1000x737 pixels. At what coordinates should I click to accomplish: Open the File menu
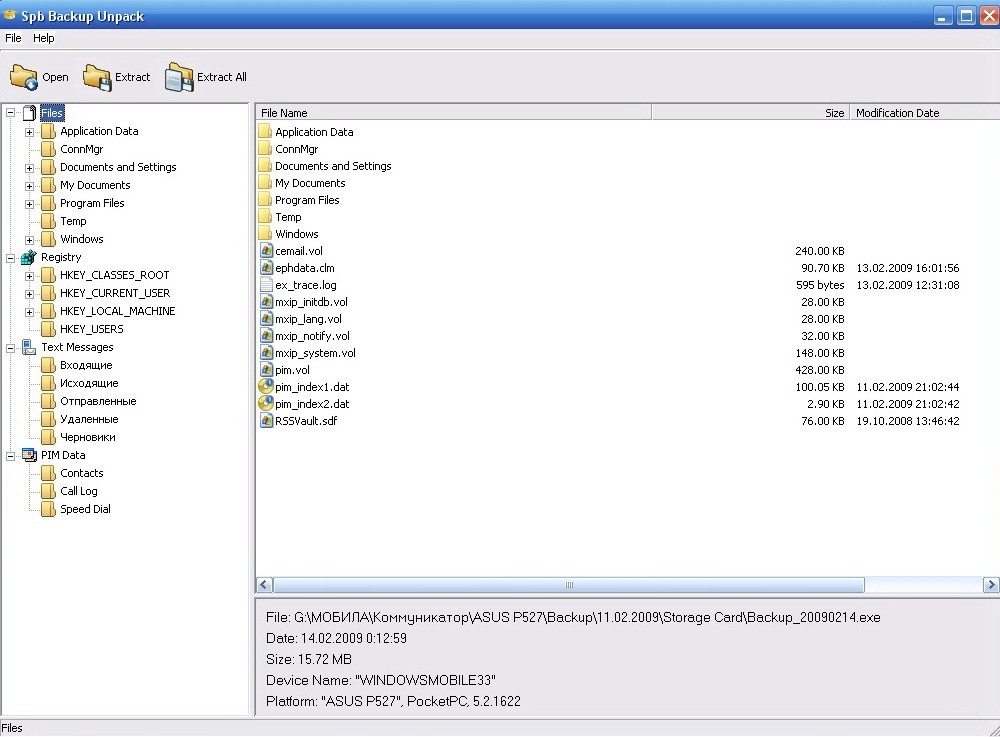tap(13, 38)
